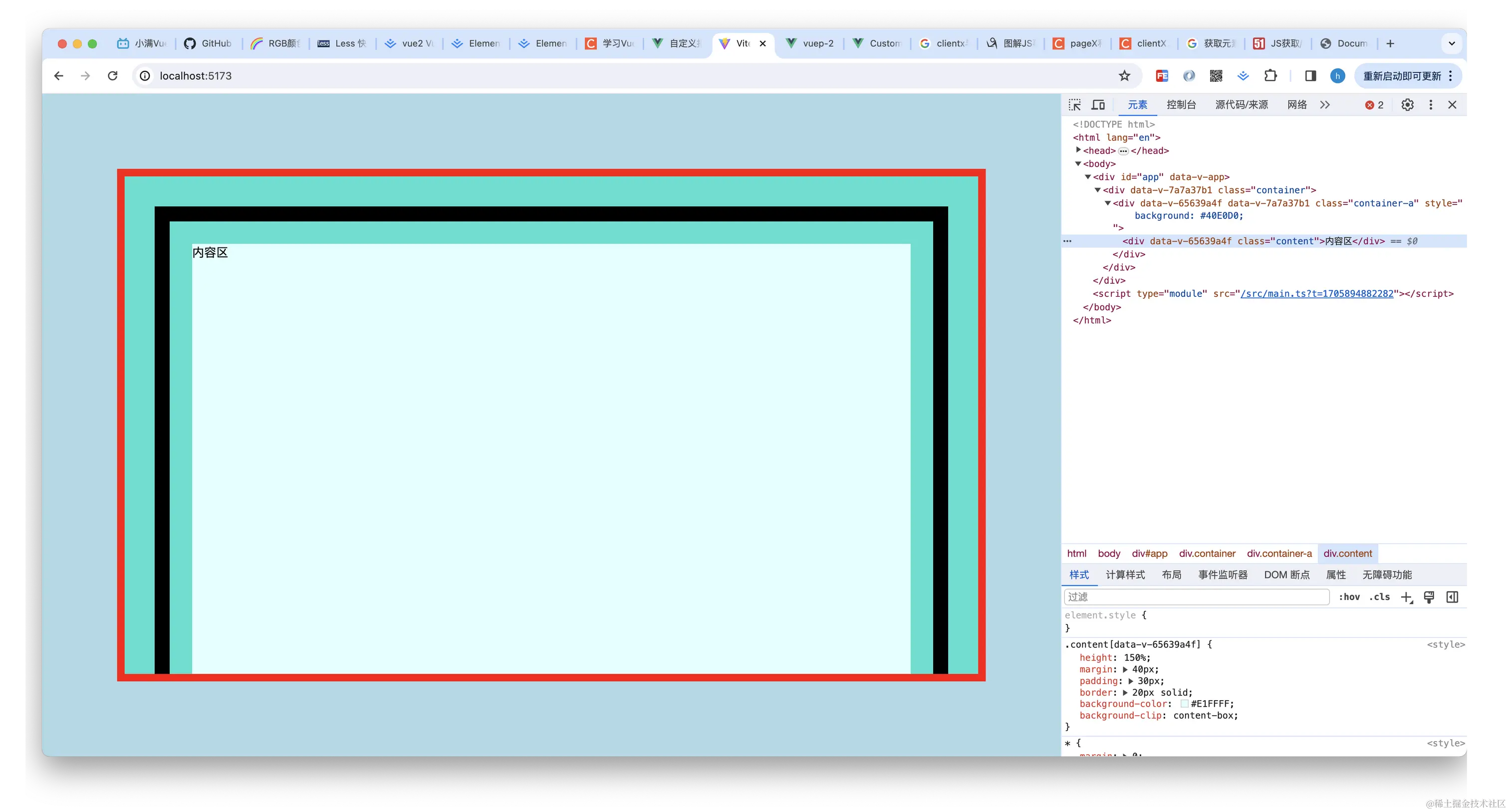Click the new style rule plus icon
Image resolution: width=1509 pixels, height=812 pixels.
coord(1406,597)
